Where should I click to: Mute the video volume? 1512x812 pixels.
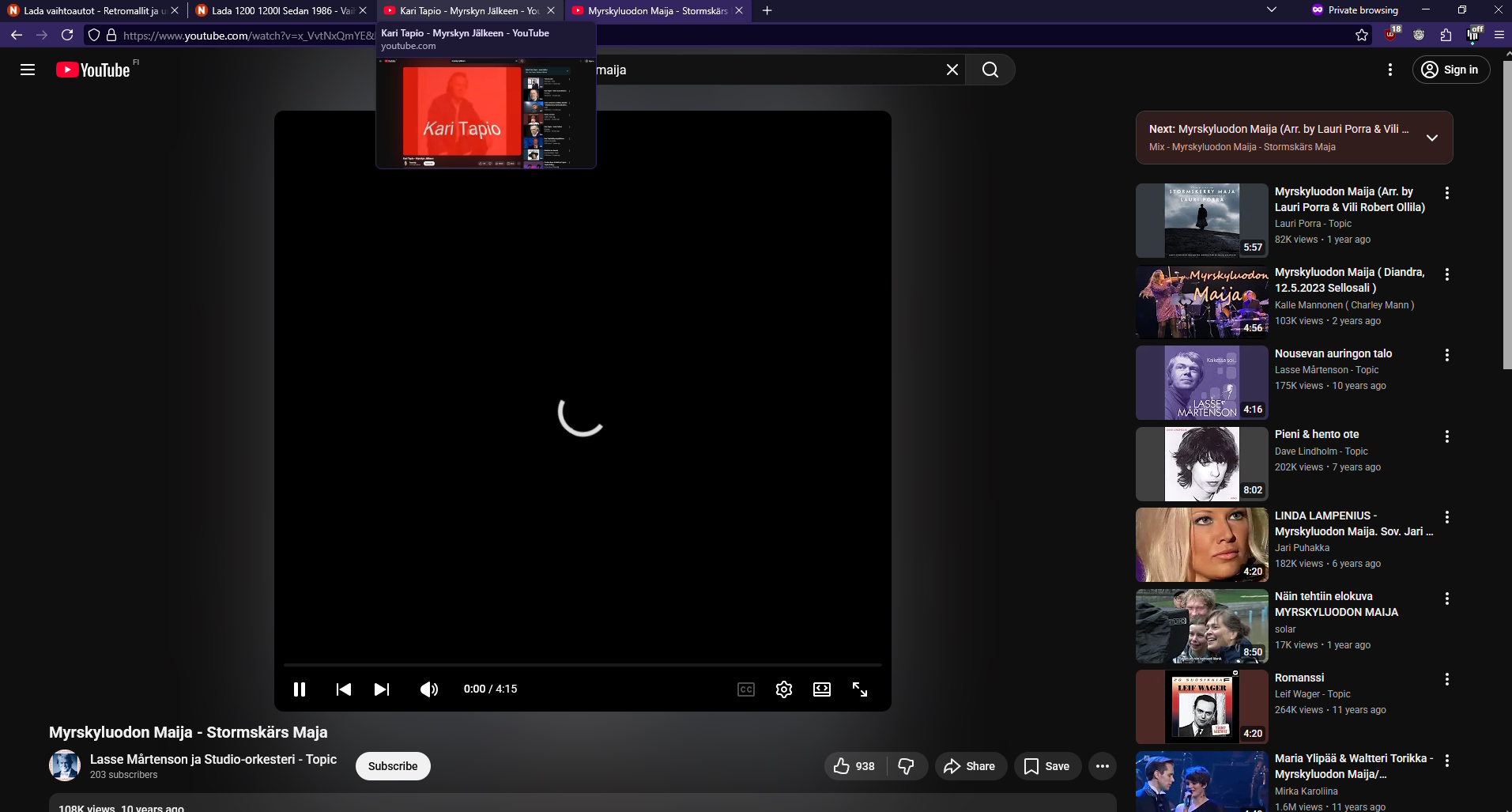[x=429, y=689]
